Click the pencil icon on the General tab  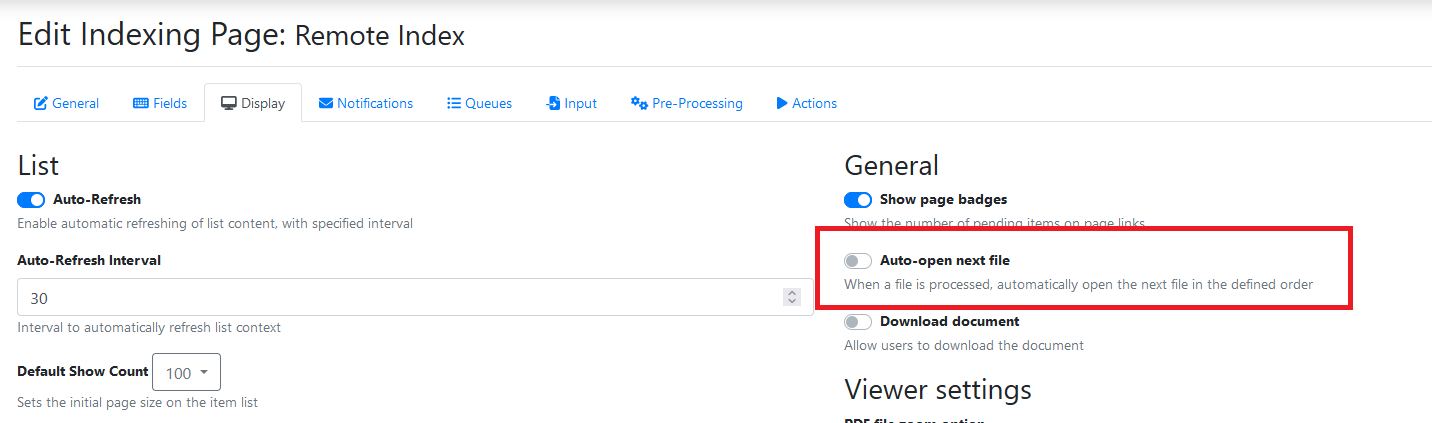[x=41, y=104]
